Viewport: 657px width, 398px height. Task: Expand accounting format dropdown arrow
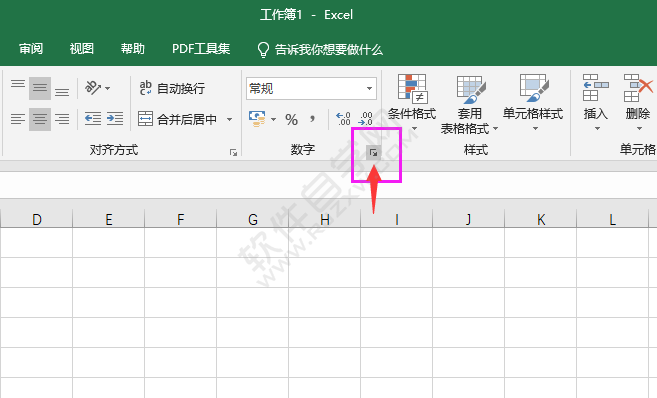[274, 119]
